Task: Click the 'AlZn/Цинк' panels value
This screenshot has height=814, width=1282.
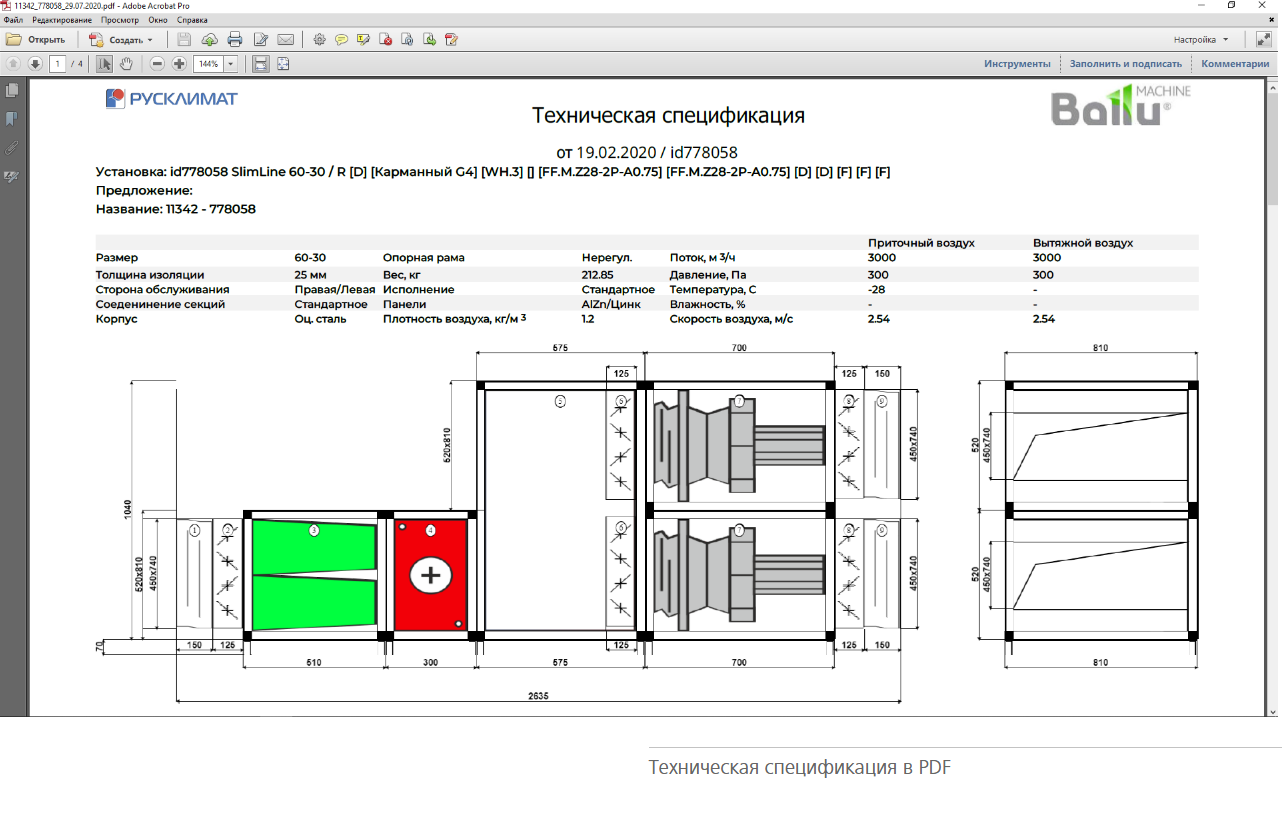Action: (x=611, y=304)
